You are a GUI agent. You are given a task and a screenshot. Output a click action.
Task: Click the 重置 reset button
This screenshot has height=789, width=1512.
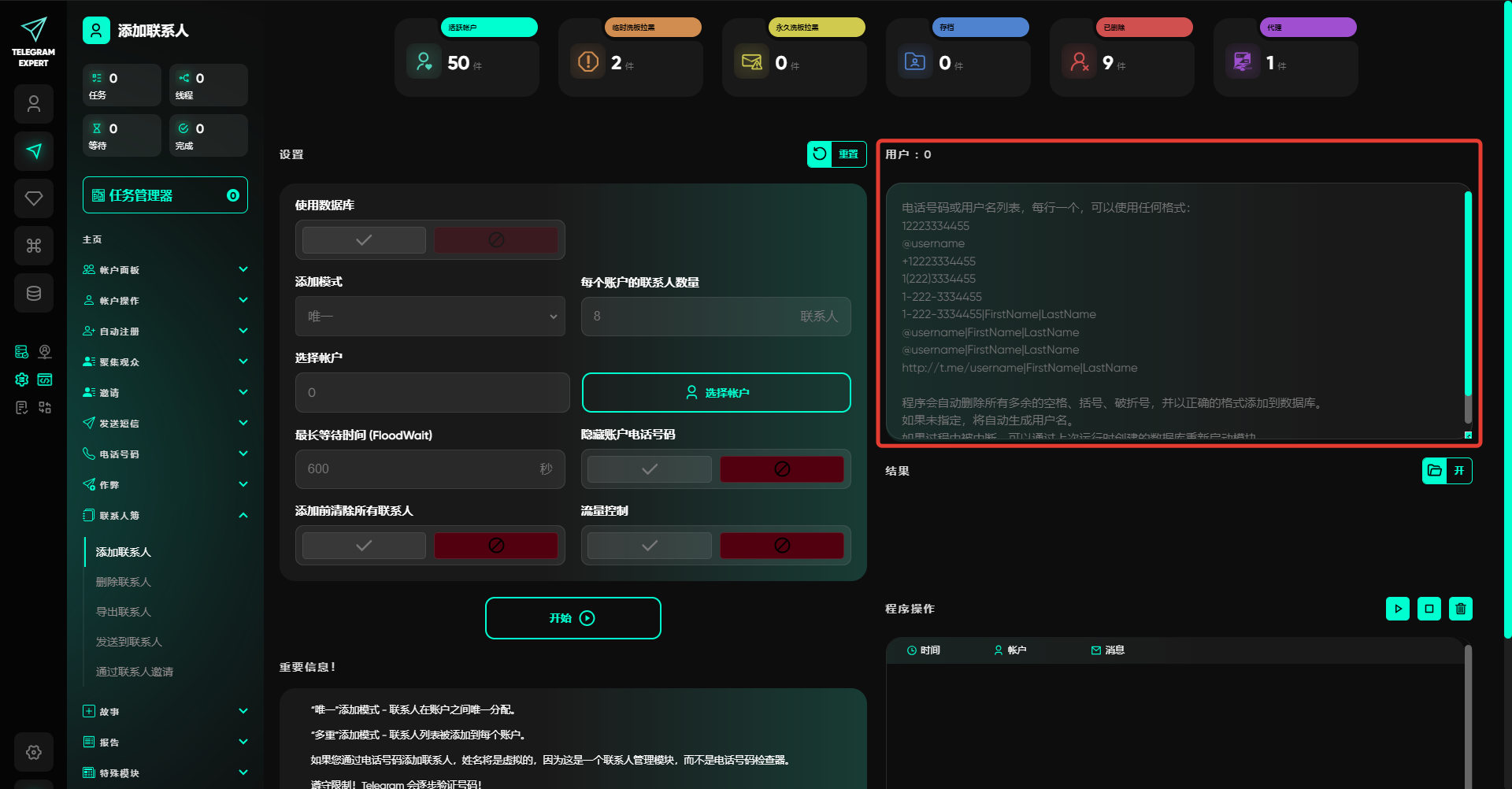(836, 154)
